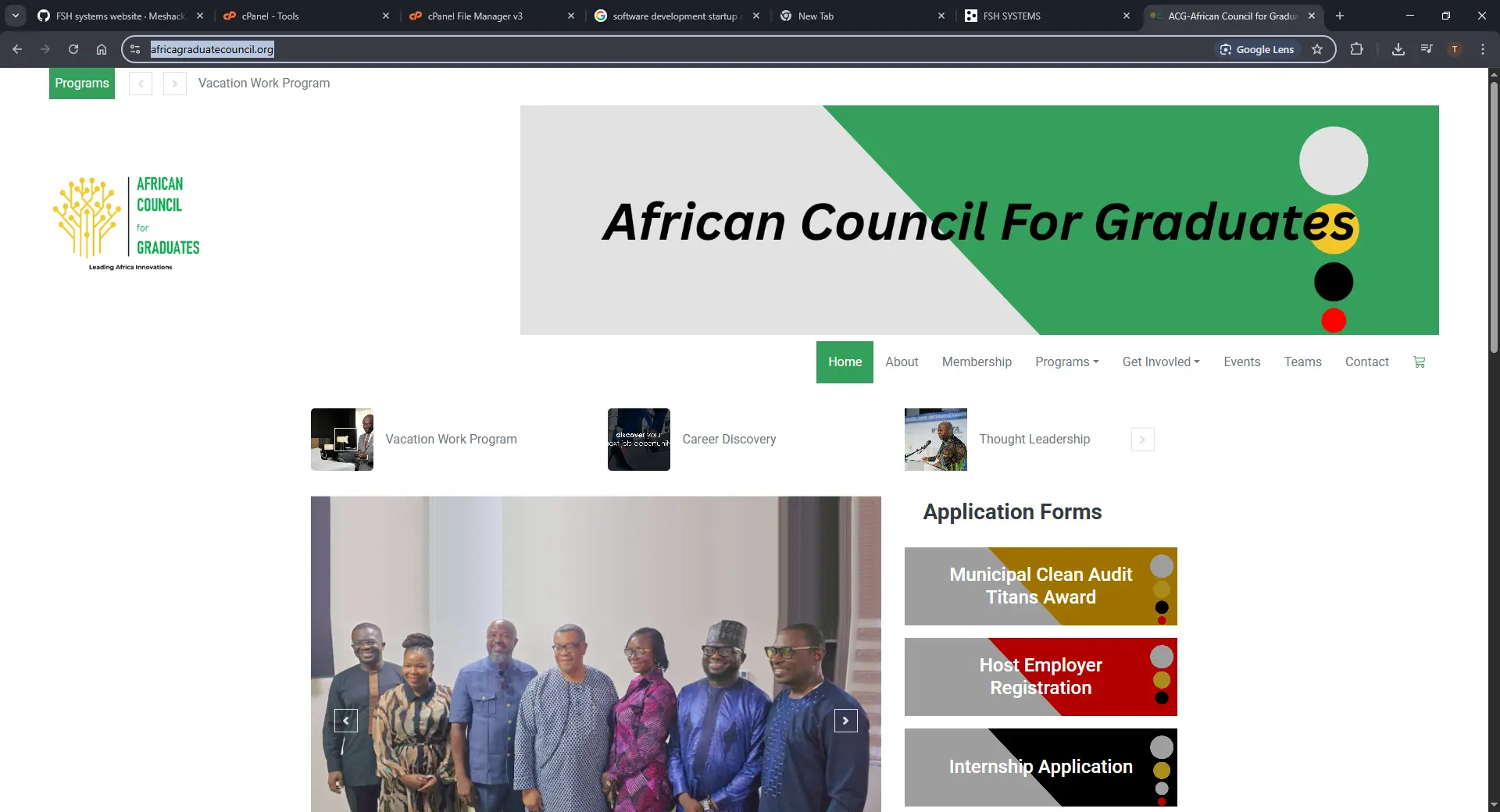Show previous slide in photo carousel
1500x812 pixels.
pyautogui.click(x=346, y=721)
